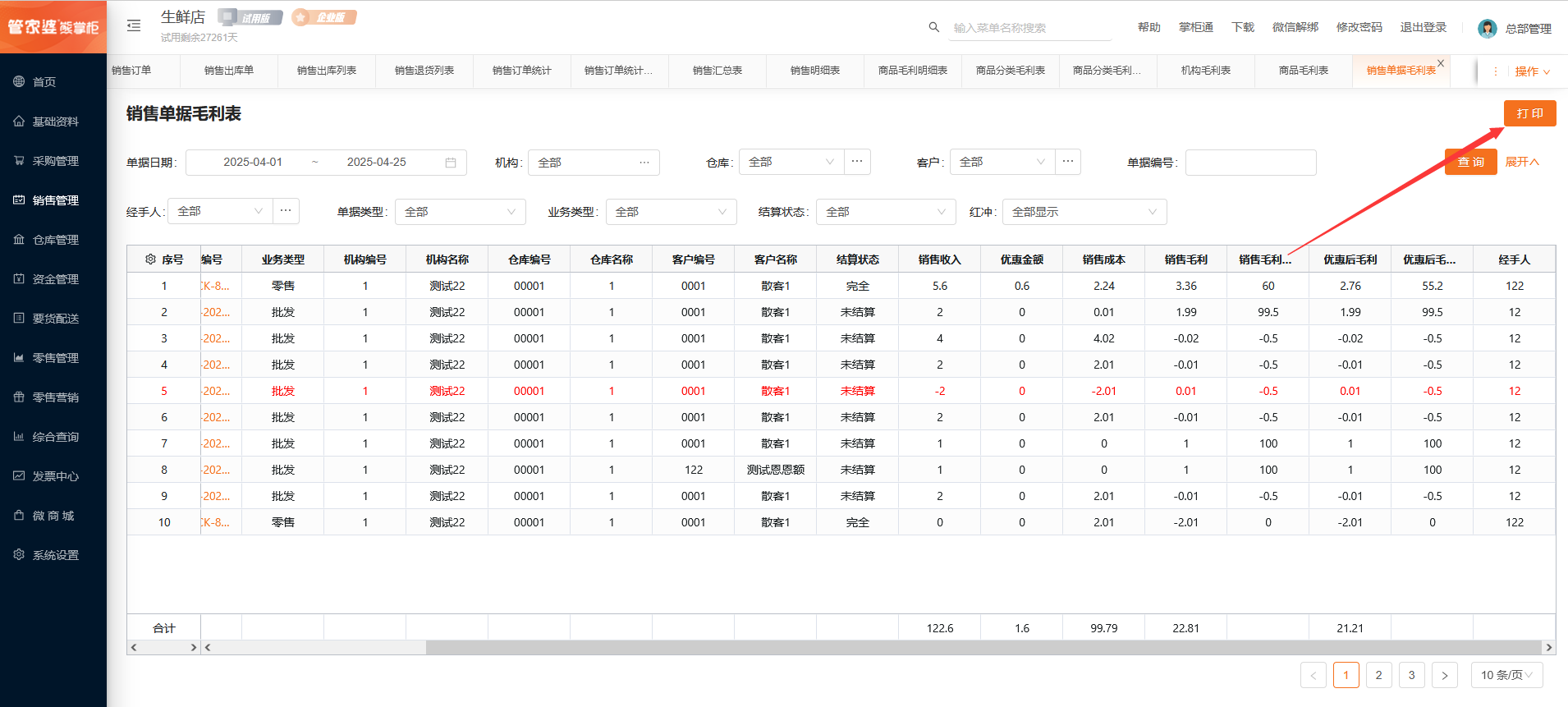Open the 帮助 link
Screen dimensions: 1568x707
point(1149,27)
